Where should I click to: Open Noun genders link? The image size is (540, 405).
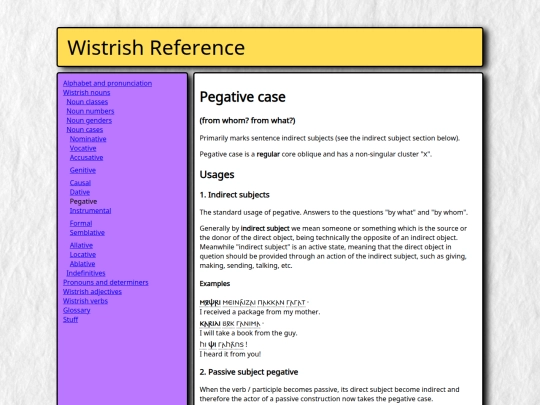coord(89,121)
